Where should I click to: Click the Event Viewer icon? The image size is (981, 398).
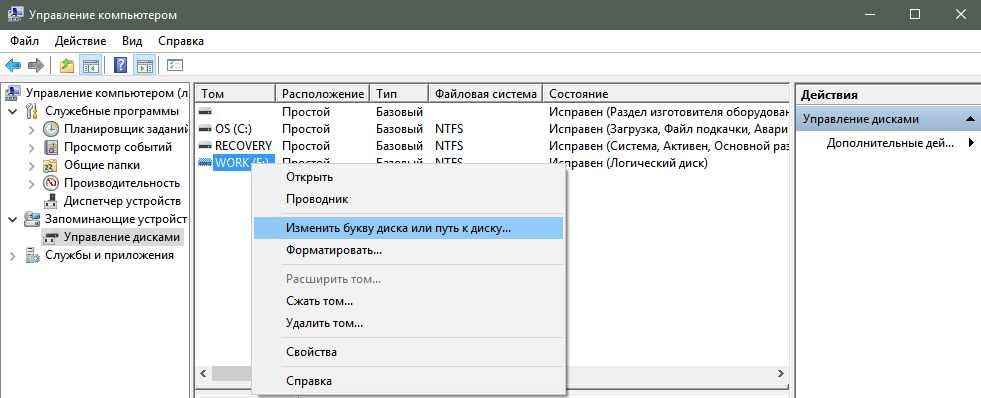(51, 148)
